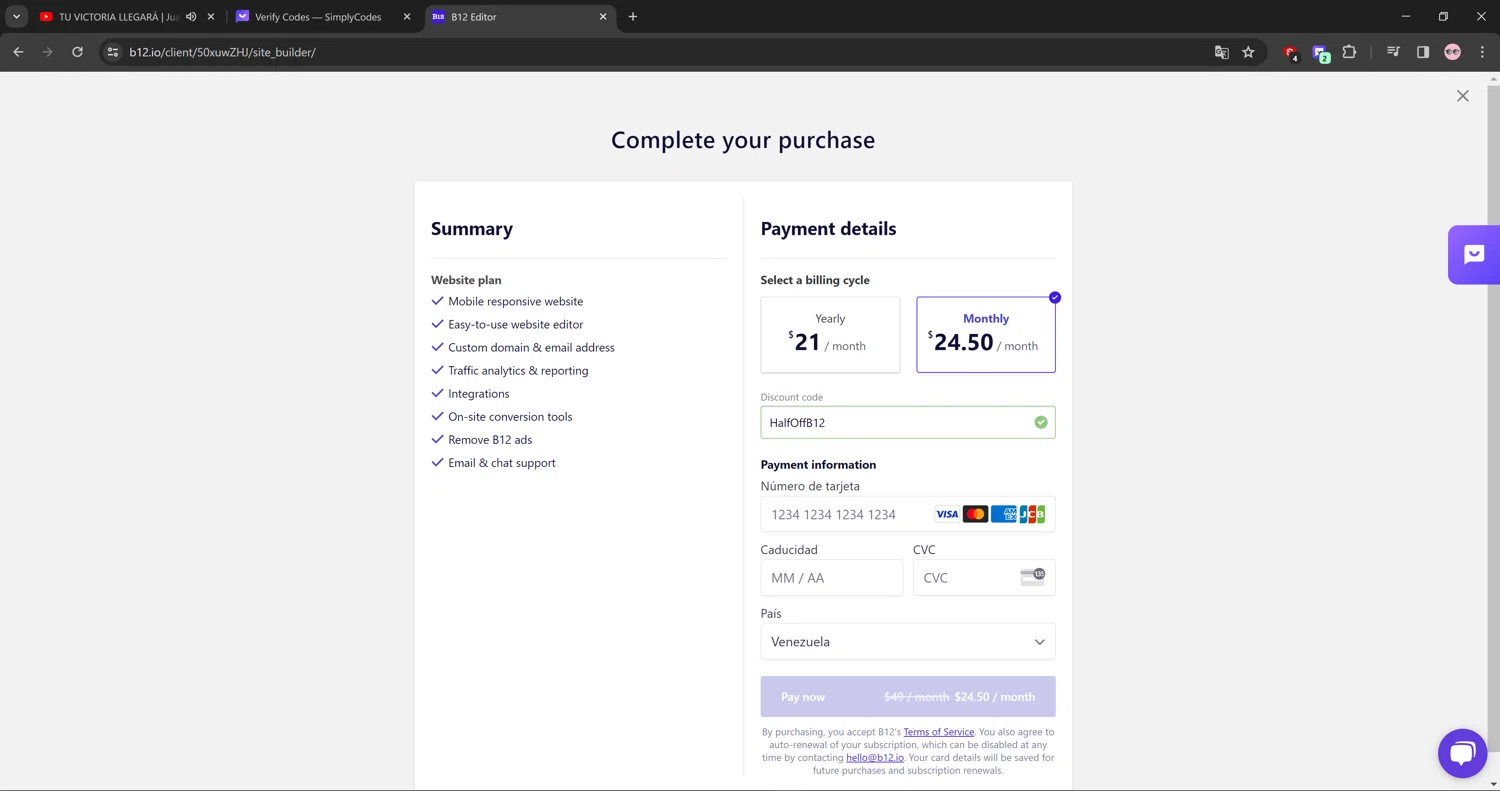Open the tab search dropdown arrow

pyautogui.click(x=16, y=16)
